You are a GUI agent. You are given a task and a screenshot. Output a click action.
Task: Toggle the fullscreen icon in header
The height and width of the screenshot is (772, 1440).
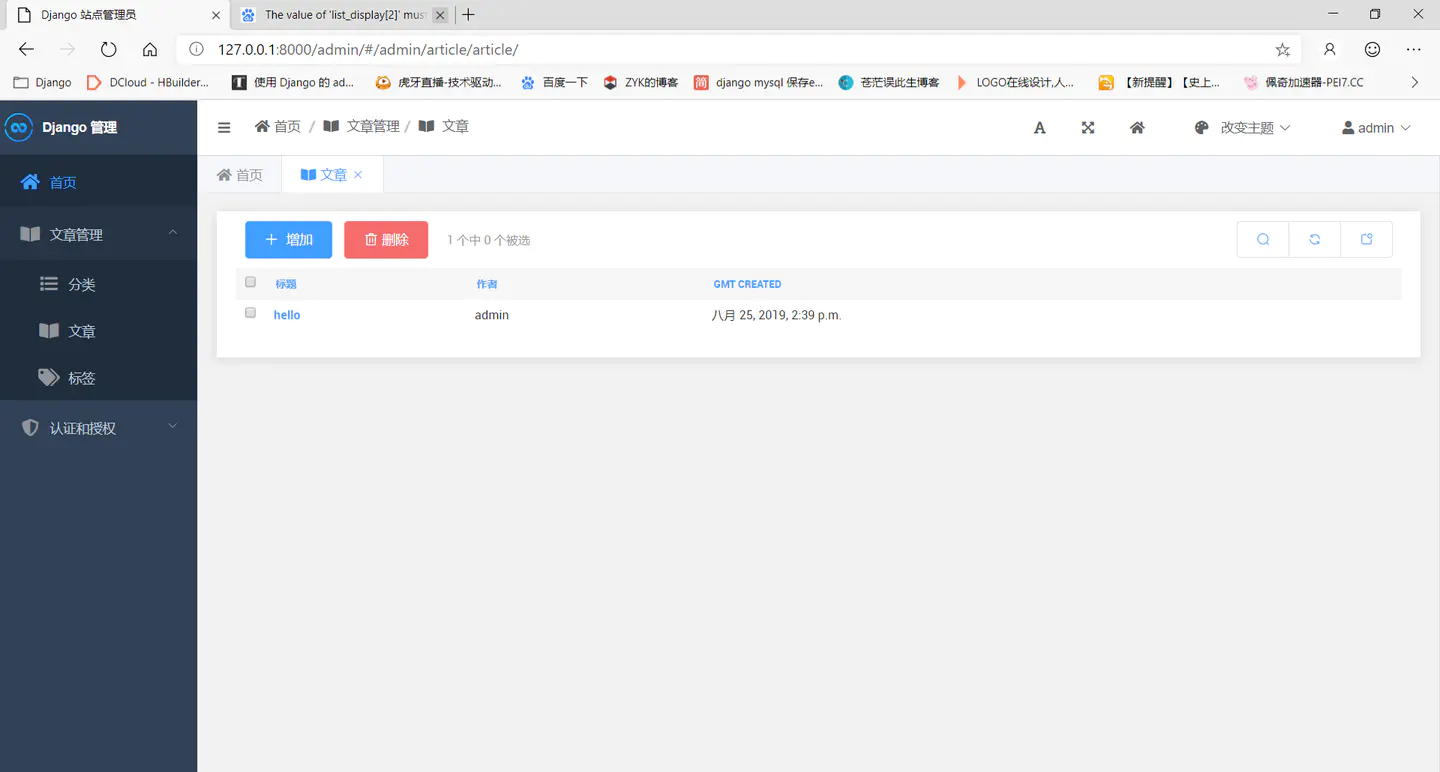coord(1088,128)
